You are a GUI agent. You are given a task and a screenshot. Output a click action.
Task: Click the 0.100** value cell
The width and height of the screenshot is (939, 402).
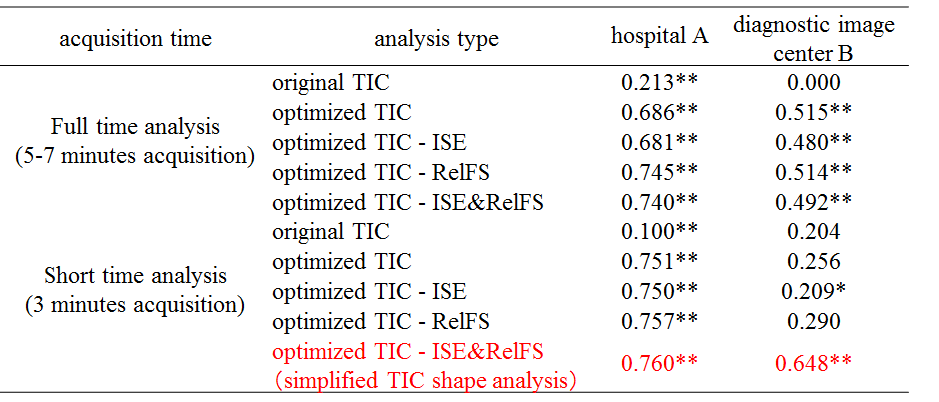[659, 232]
